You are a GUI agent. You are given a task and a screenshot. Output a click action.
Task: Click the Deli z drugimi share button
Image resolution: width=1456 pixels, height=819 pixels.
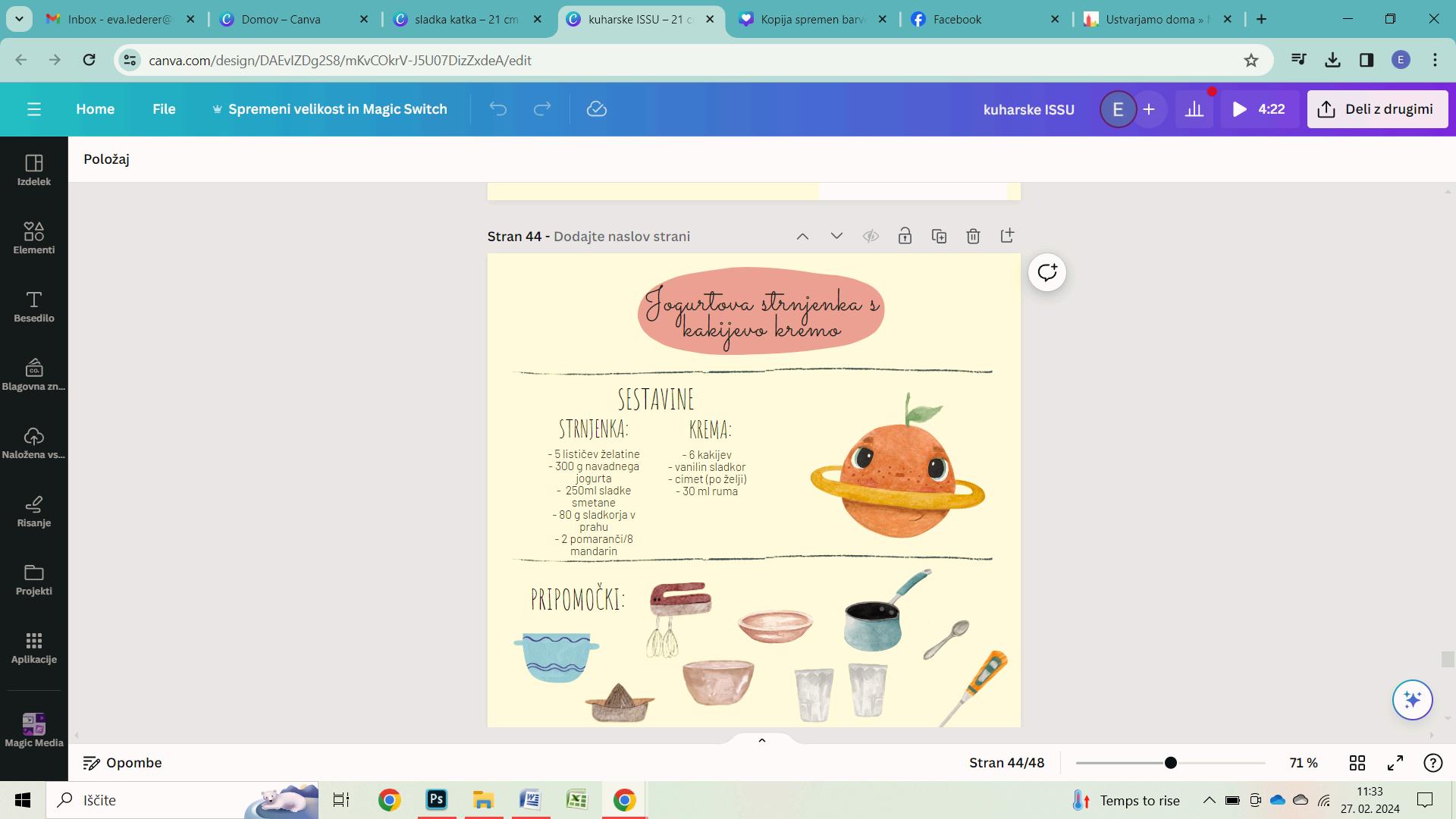pos(1377,109)
